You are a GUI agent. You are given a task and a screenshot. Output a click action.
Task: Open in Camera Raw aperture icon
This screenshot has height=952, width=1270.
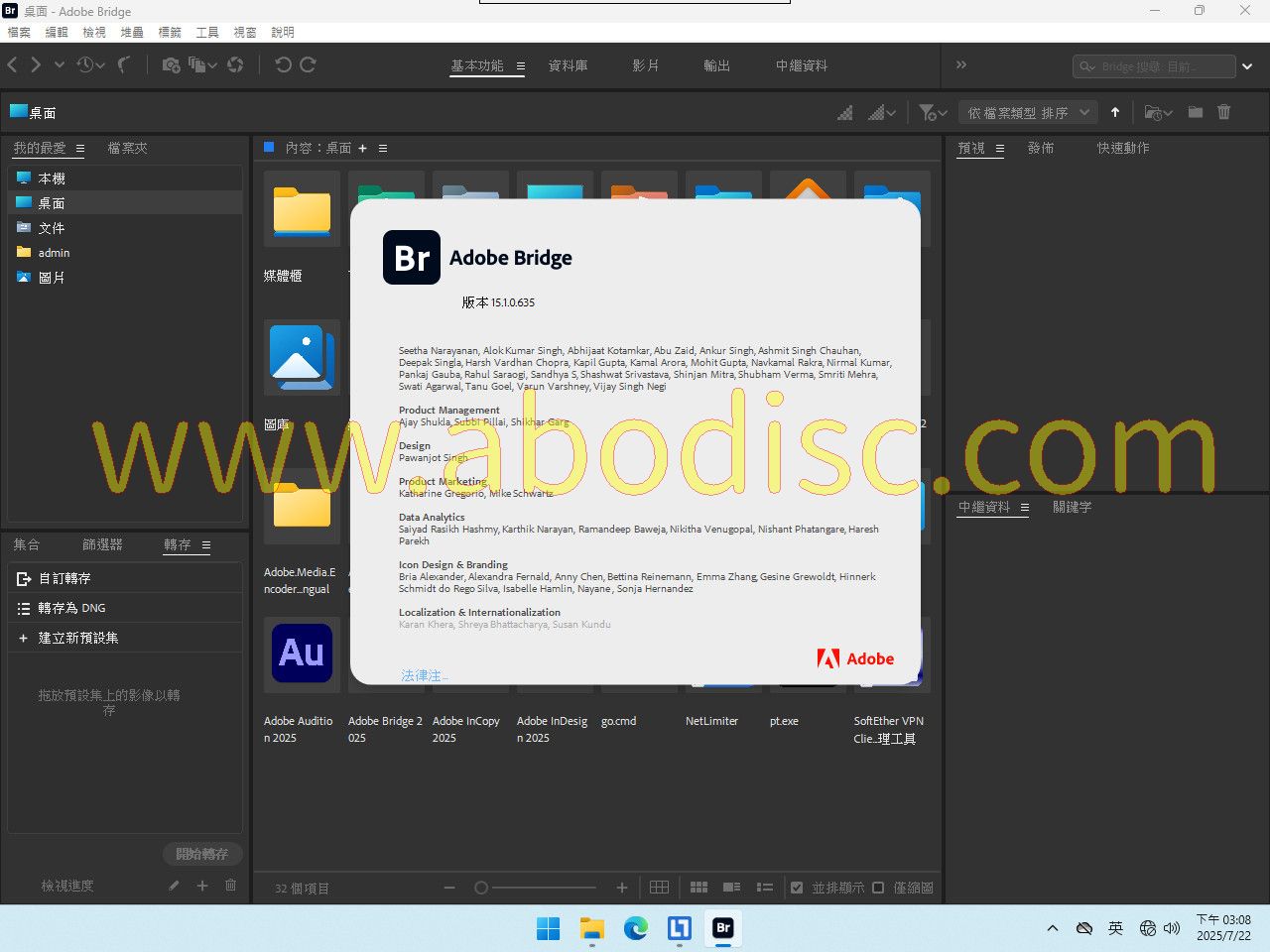point(235,64)
